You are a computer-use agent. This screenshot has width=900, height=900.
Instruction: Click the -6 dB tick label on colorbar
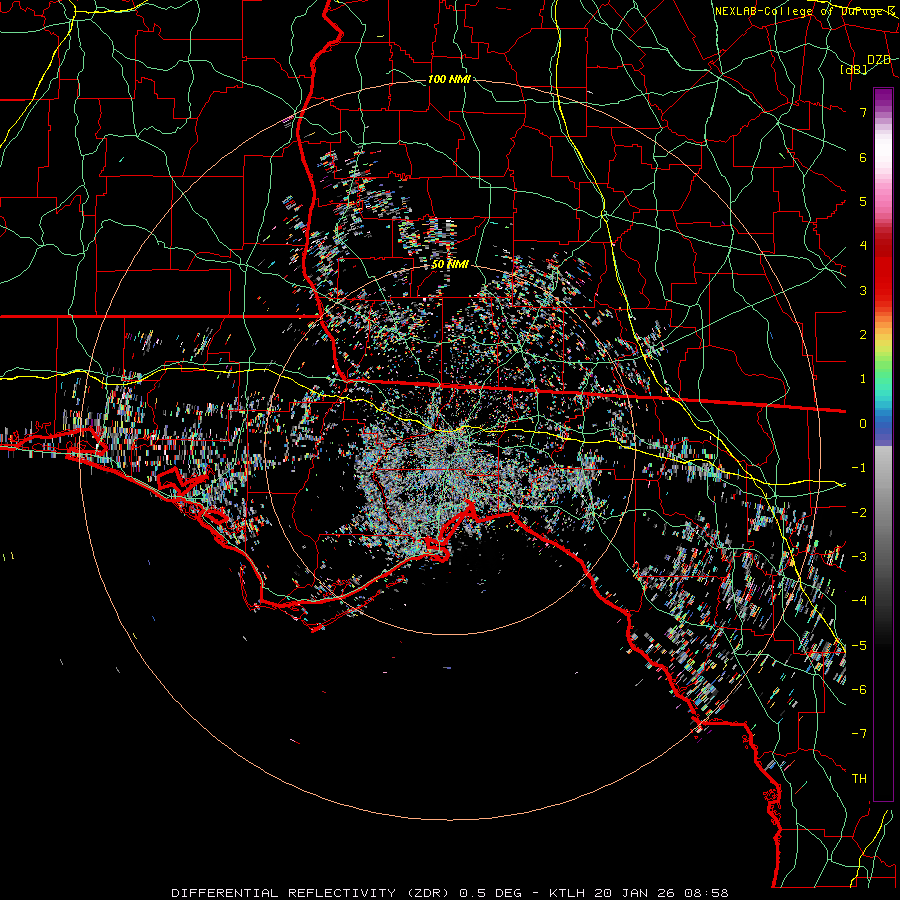859,690
